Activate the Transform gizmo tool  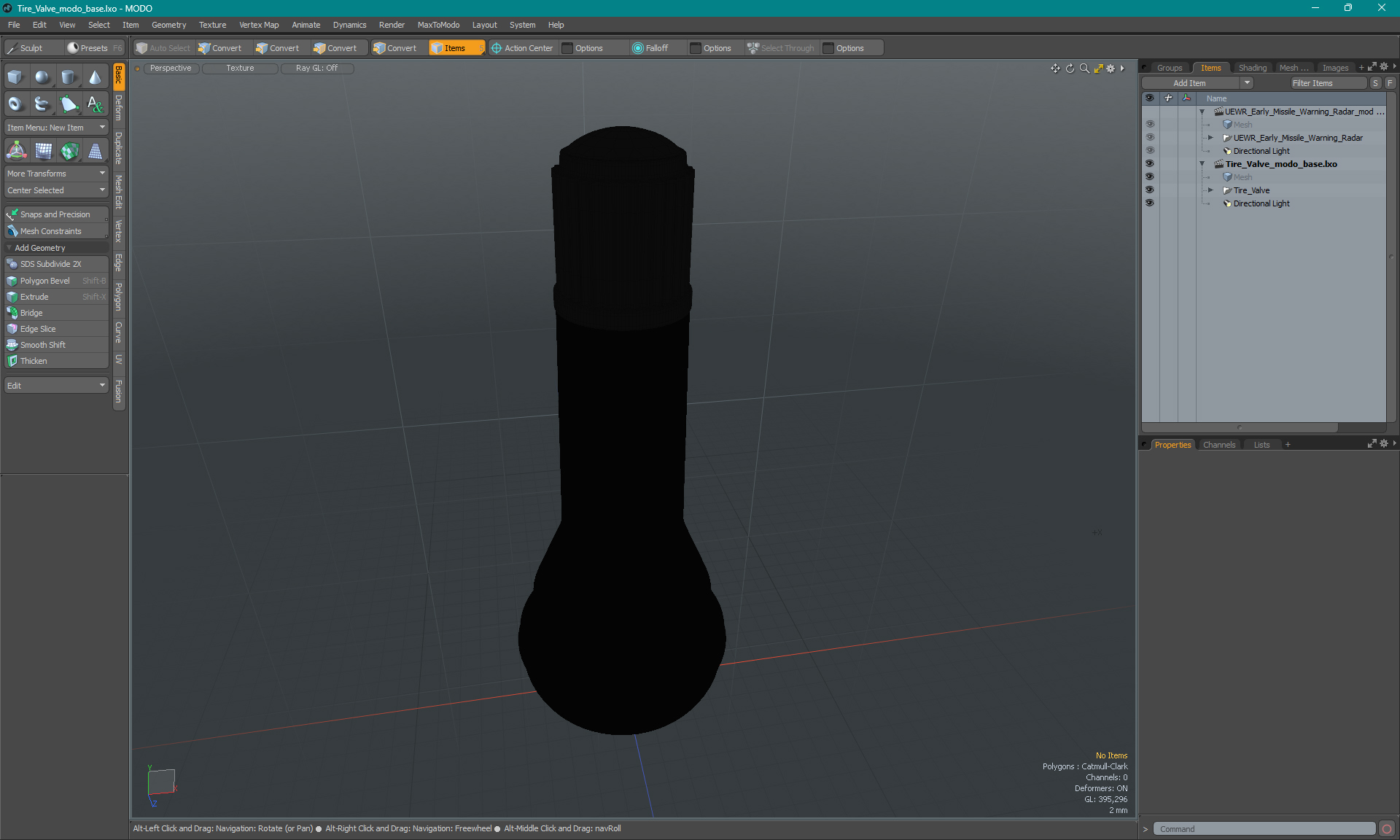click(16, 151)
